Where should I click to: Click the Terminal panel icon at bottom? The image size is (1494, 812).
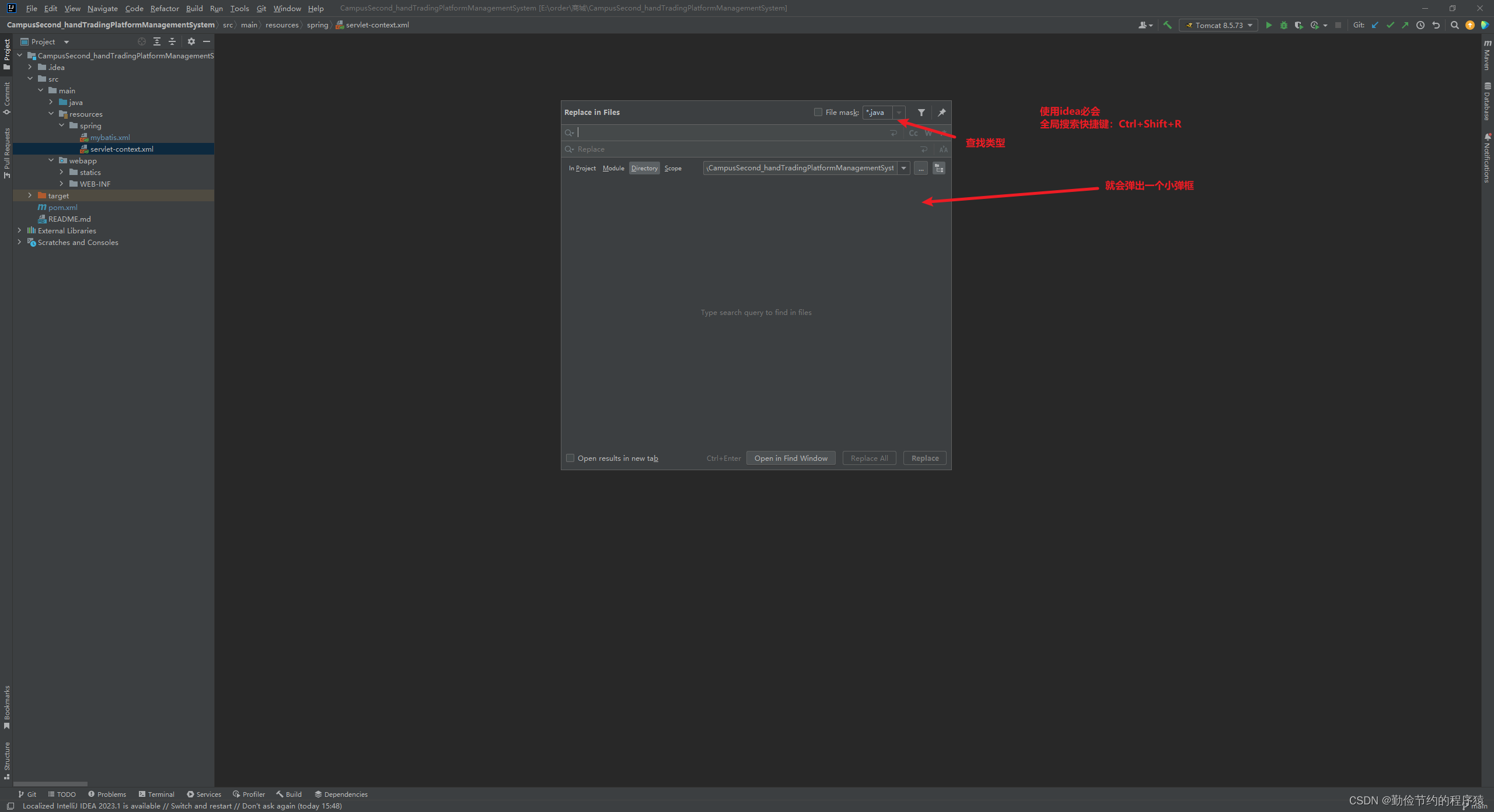point(160,792)
